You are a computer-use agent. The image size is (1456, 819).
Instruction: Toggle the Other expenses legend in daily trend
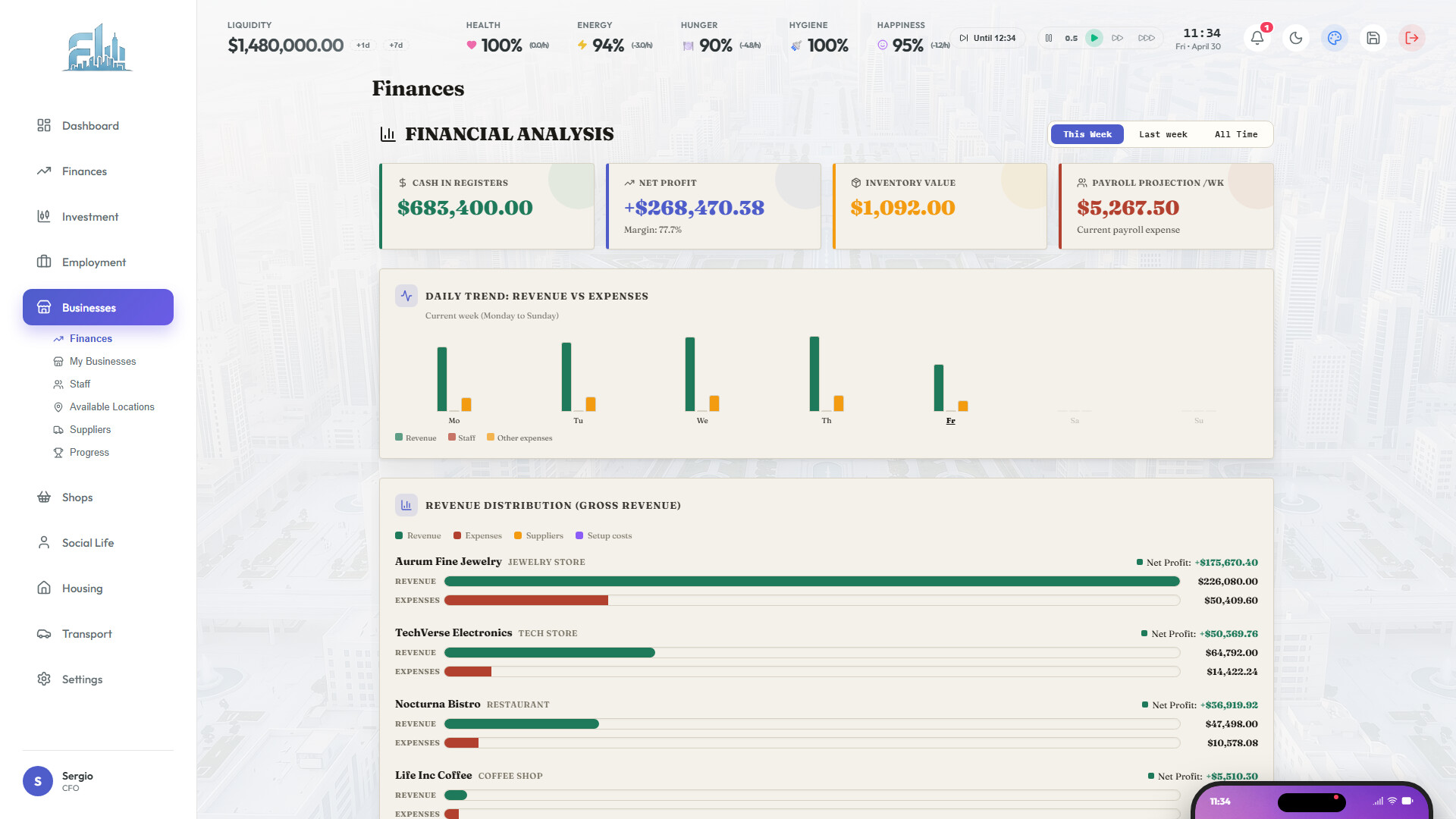click(x=519, y=438)
